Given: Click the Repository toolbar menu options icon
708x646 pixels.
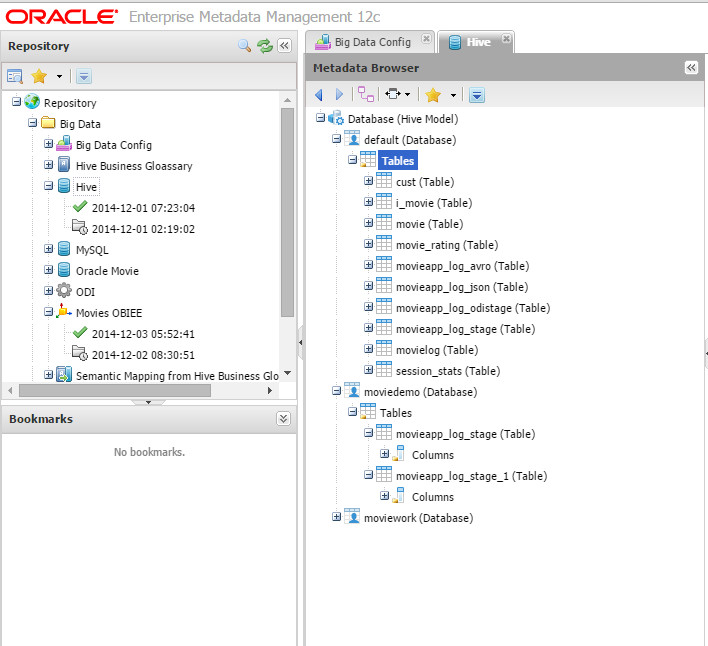Looking at the screenshot, I should (84, 76).
